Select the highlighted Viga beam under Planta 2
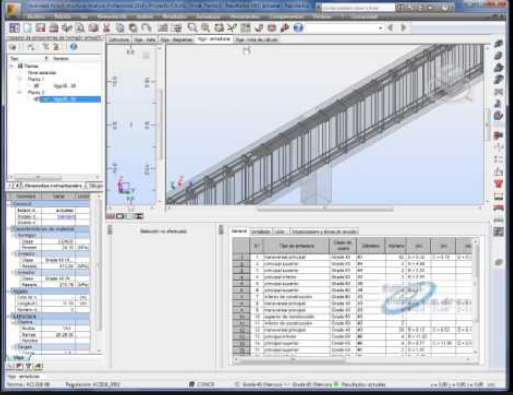The width and height of the screenshot is (513, 395). click(x=70, y=99)
